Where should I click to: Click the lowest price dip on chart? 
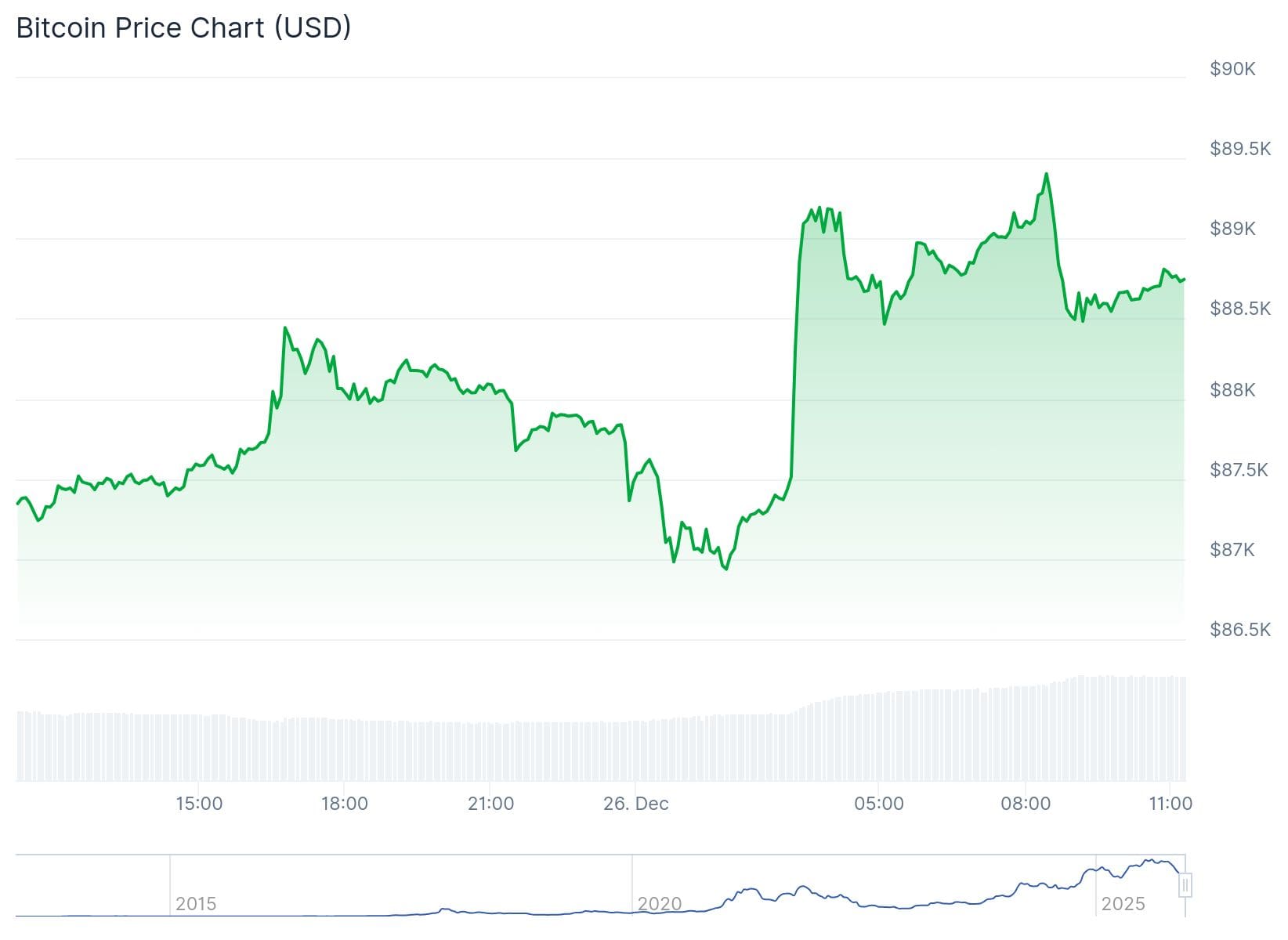726,569
